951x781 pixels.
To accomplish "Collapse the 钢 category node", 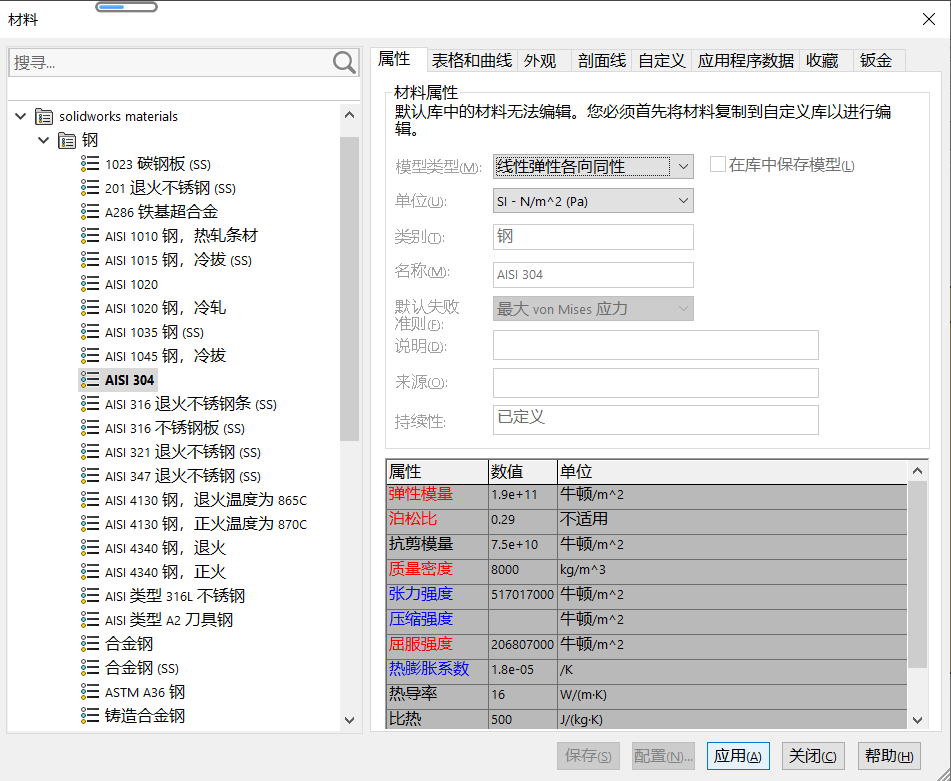I will click(x=43, y=140).
